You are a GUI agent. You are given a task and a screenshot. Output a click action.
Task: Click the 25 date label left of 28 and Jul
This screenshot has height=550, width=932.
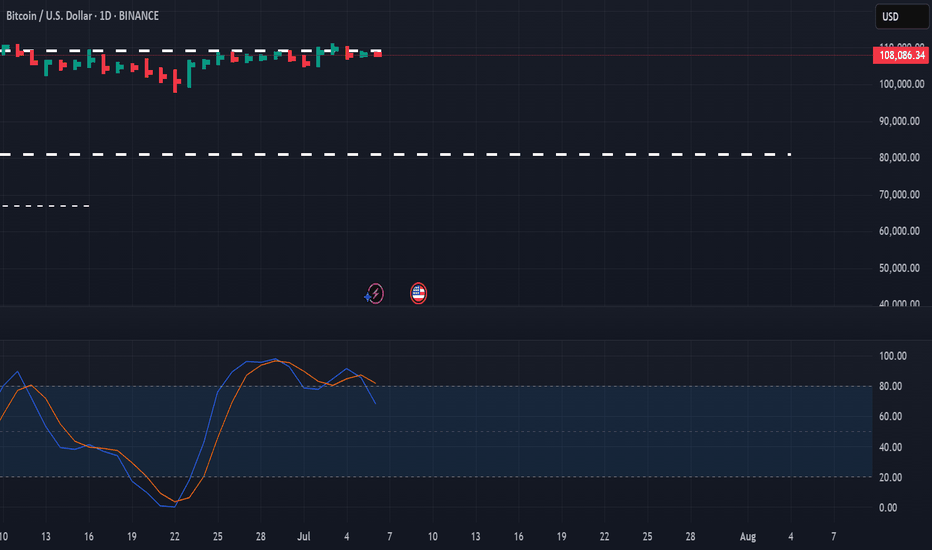[218, 536]
